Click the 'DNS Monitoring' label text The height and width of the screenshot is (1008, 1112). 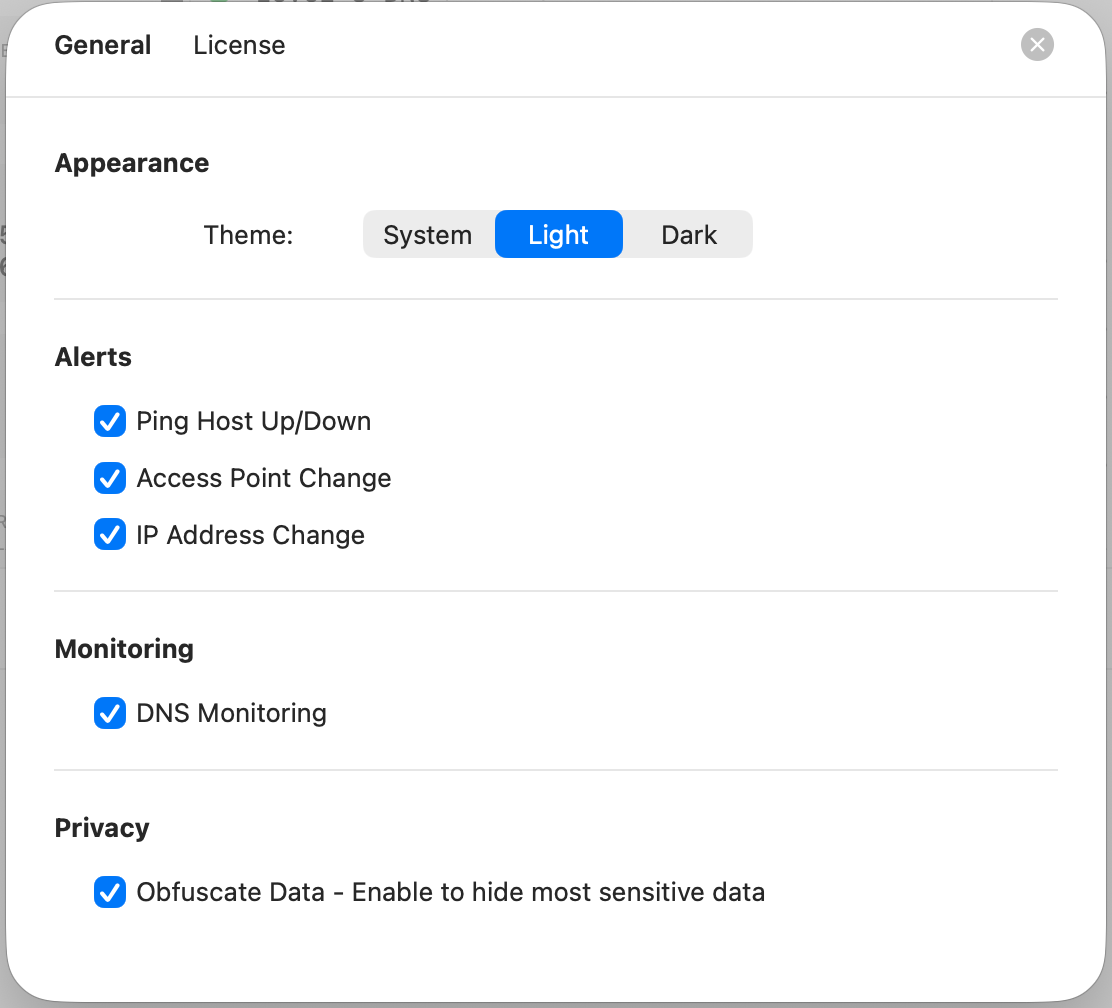(x=232, y=713)
